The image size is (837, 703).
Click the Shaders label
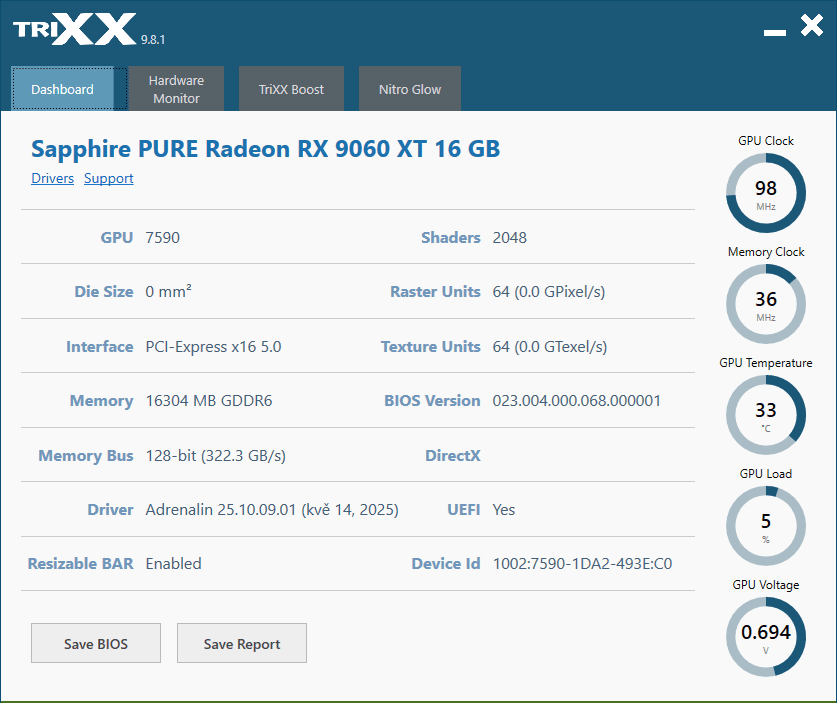pyautogui.click(x=451, y=238)
